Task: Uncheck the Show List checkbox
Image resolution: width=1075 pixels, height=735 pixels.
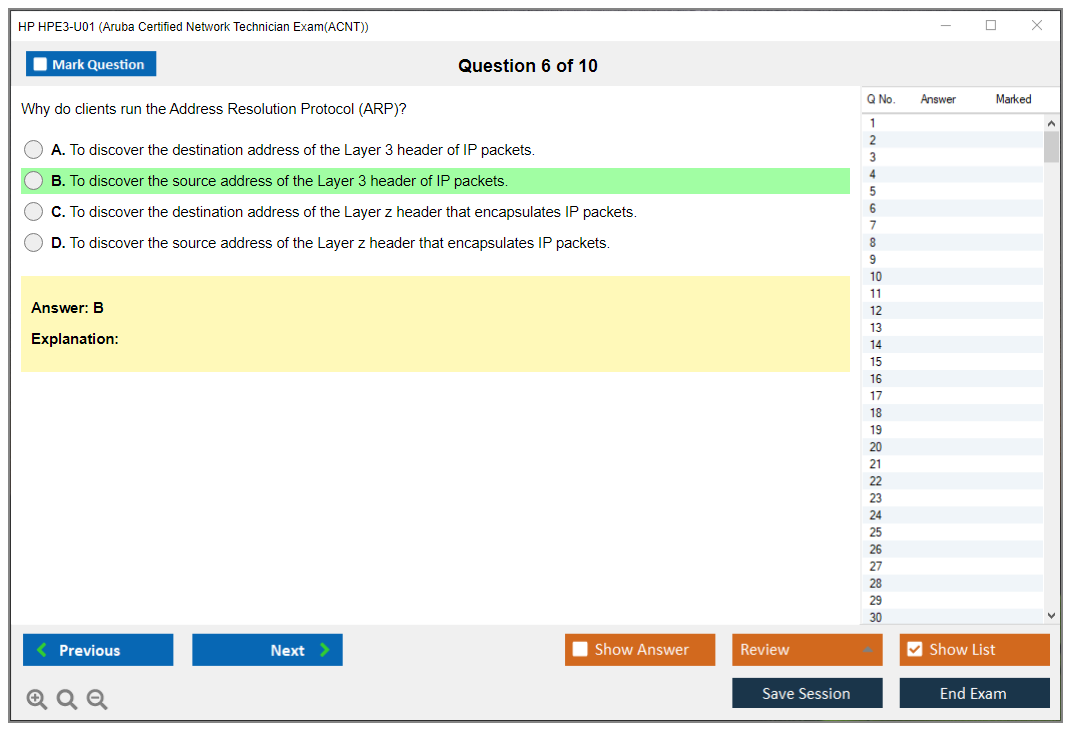Action: click(x=914, y=650)
